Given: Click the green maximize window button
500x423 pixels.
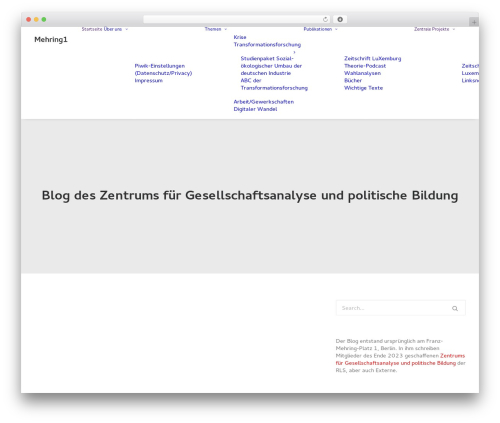Looking at the screenshot, I should coord(44,19).
